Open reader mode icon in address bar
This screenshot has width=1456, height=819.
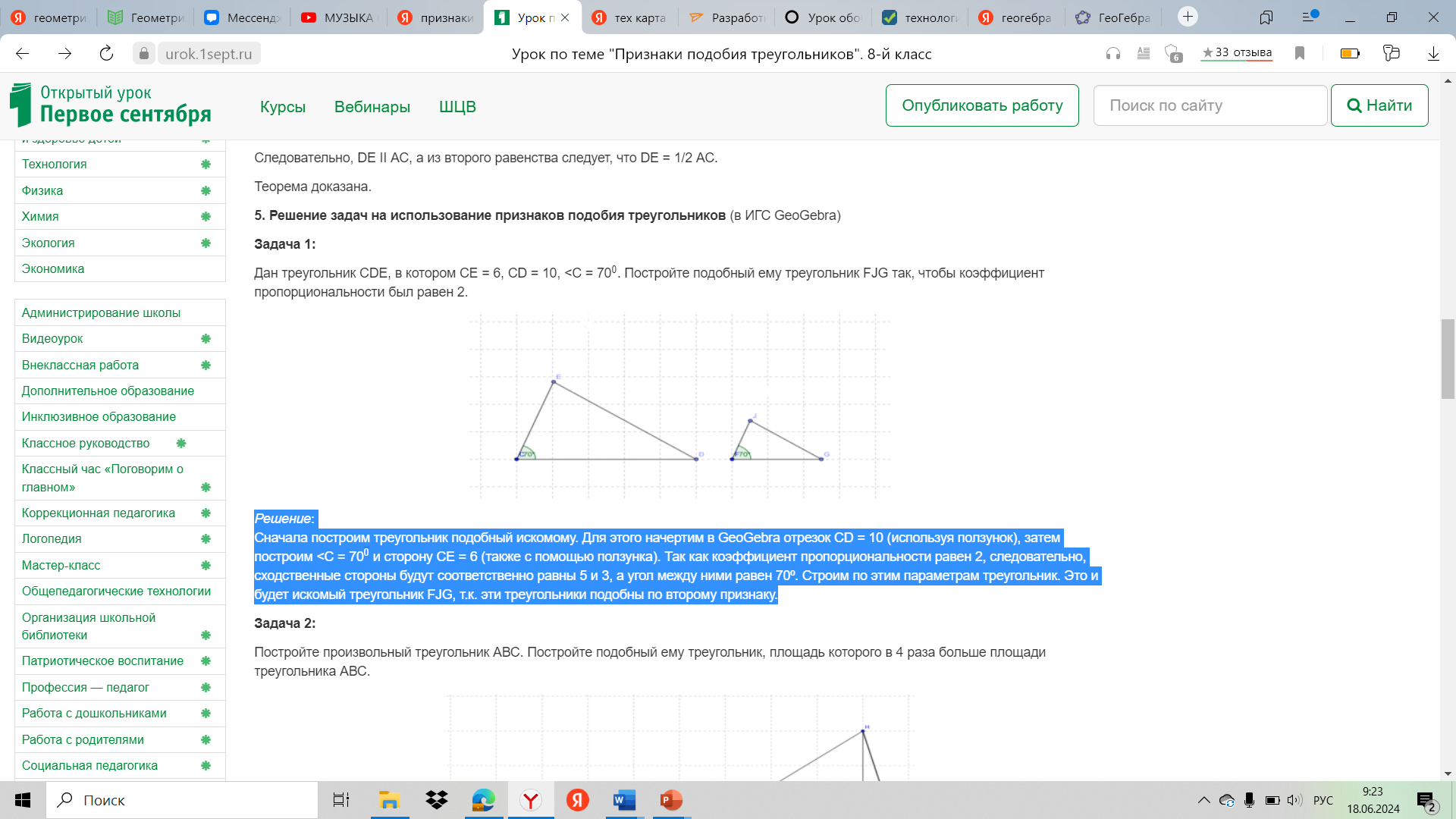pyautogui.click(x=1144, y=54)
